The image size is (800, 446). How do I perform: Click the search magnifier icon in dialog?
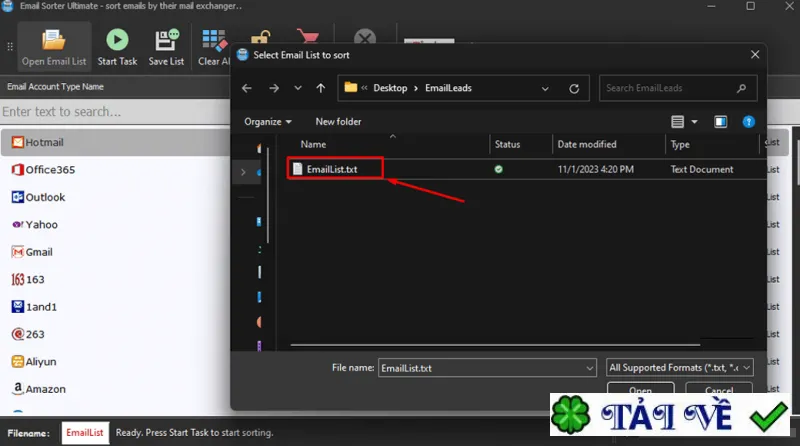pos(741,88)
